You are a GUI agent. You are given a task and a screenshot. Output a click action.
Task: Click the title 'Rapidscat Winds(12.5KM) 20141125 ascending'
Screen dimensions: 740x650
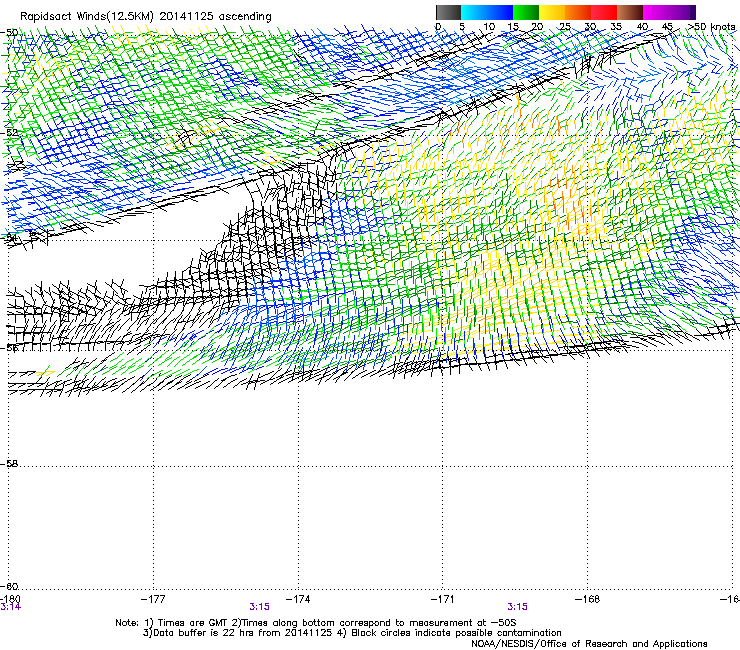[x=146, y=17]
